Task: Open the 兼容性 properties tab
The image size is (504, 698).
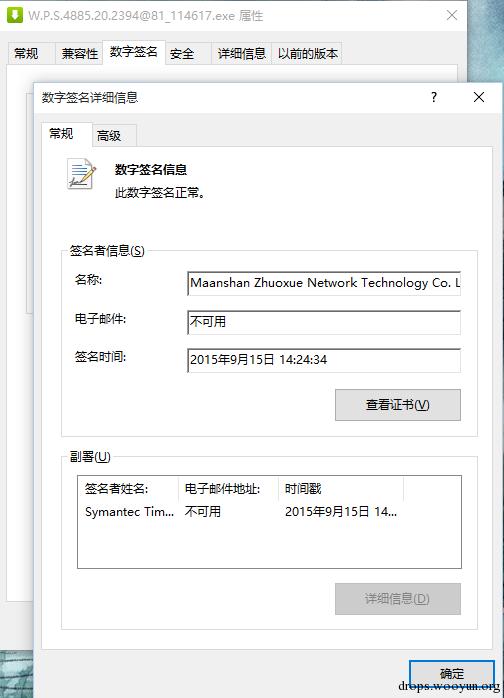Action: tap(80, 54)
